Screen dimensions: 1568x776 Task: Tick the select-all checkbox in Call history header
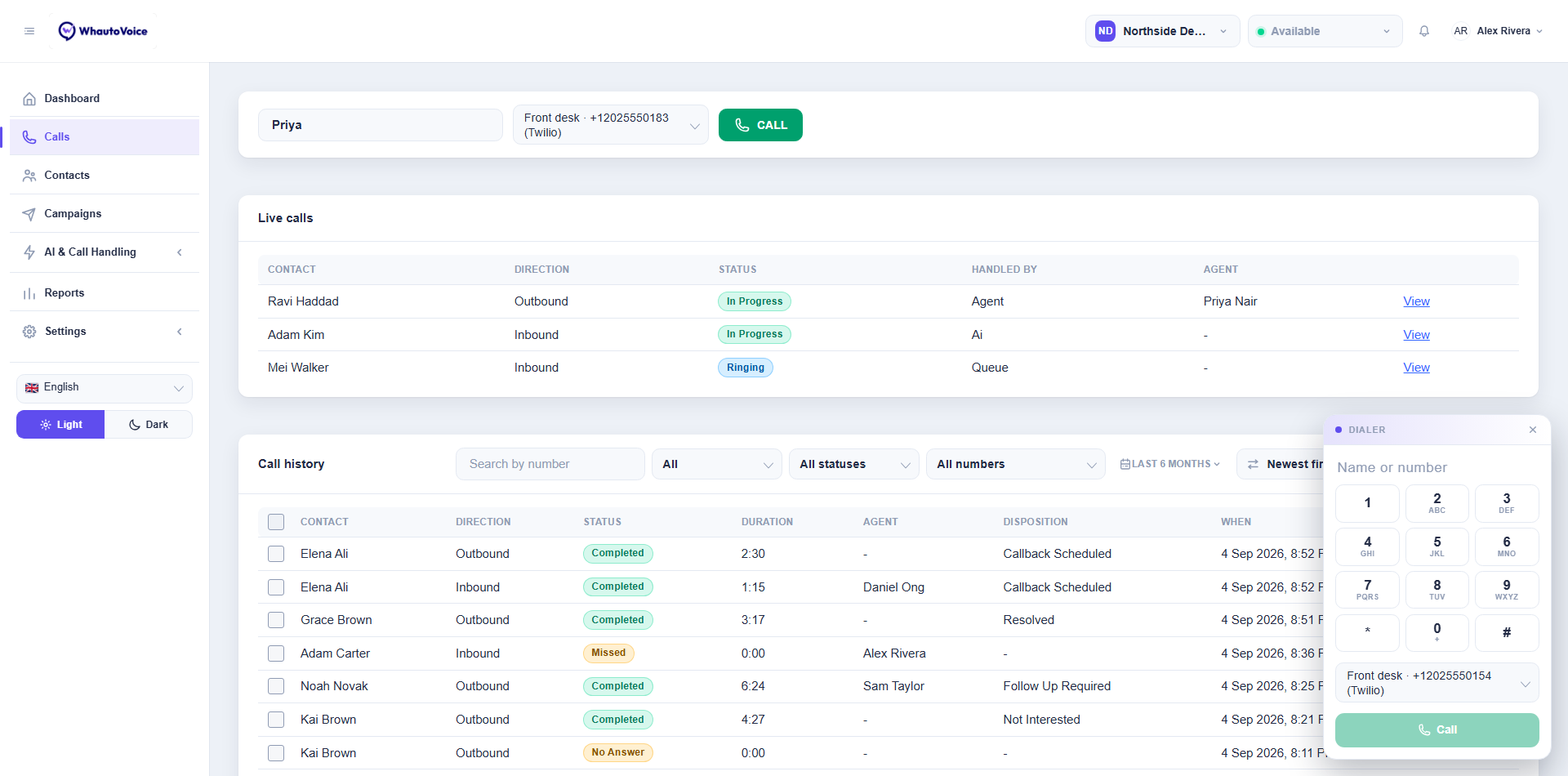pos(276,522)
